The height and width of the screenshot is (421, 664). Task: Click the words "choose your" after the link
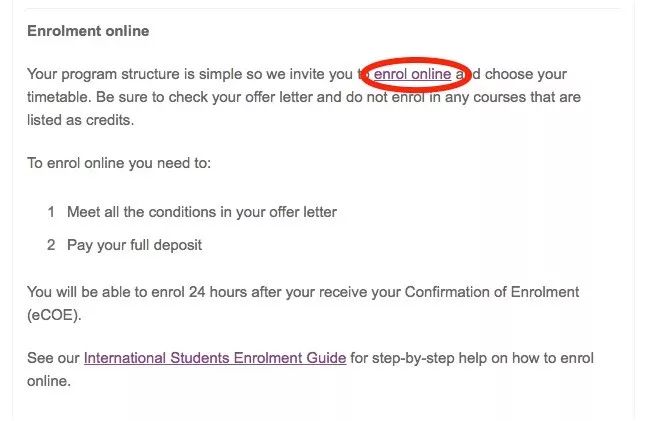click(x=526, y=74)
